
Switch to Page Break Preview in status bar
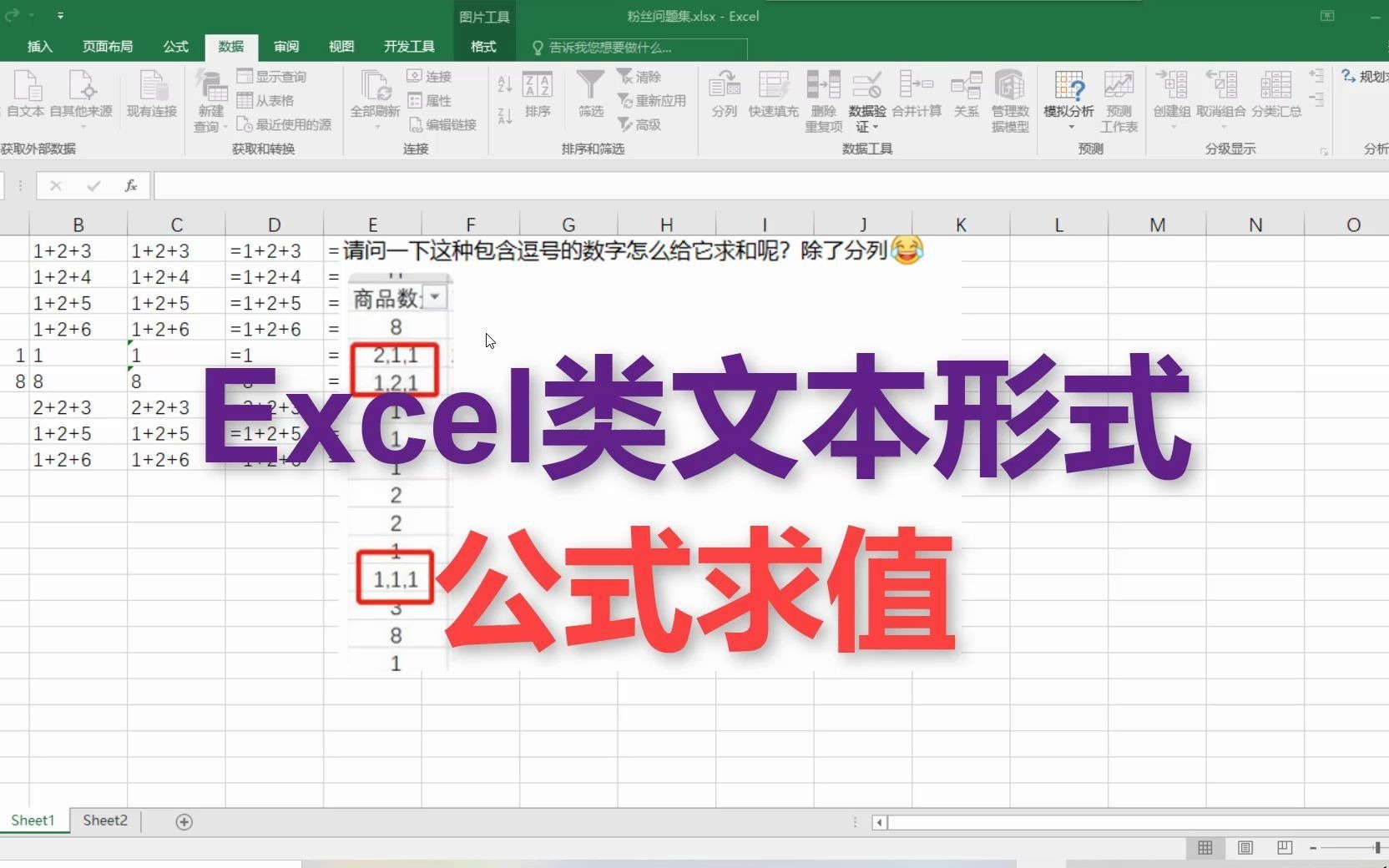coord(1285,848)
